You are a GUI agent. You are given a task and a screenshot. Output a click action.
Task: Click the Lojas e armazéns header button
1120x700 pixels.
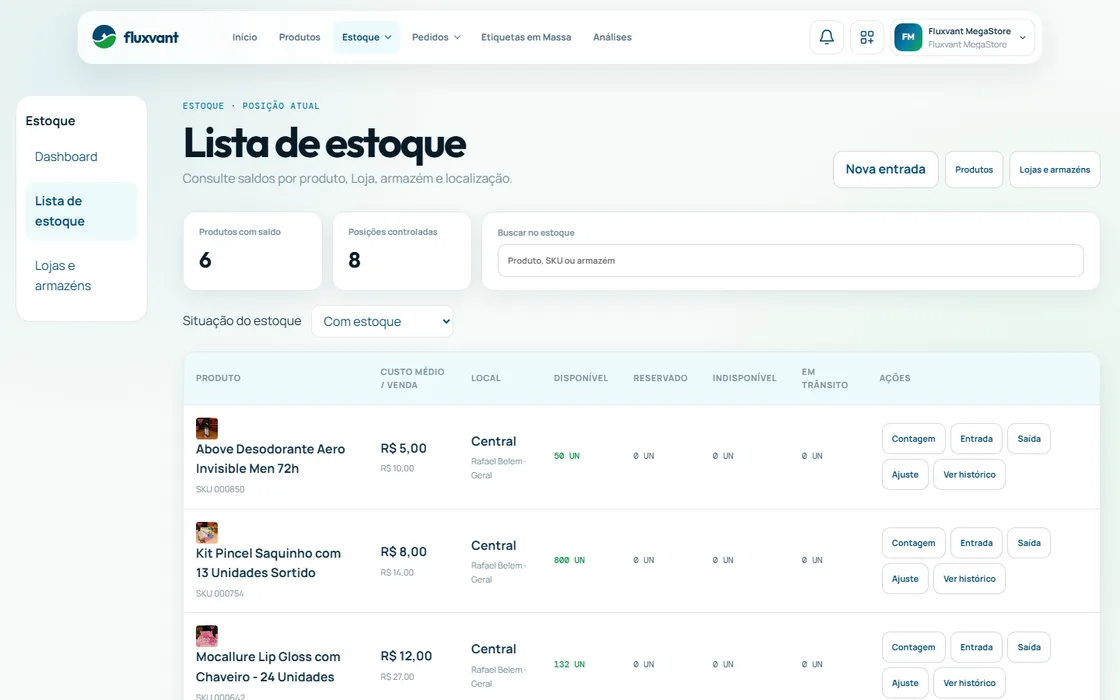[1054, 169]
